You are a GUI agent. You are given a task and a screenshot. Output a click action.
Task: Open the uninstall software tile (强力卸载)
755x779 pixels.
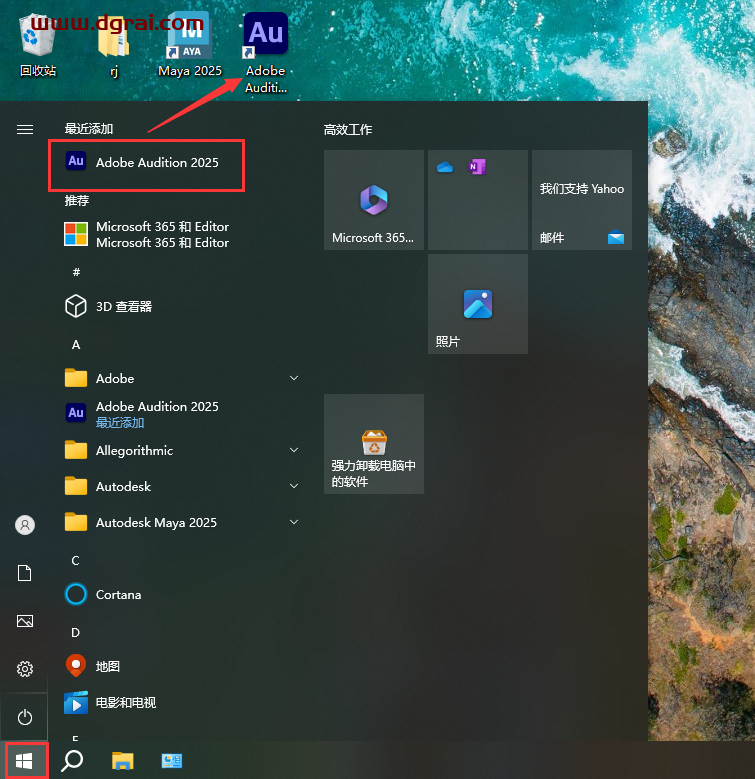click(x=374, y=444)
